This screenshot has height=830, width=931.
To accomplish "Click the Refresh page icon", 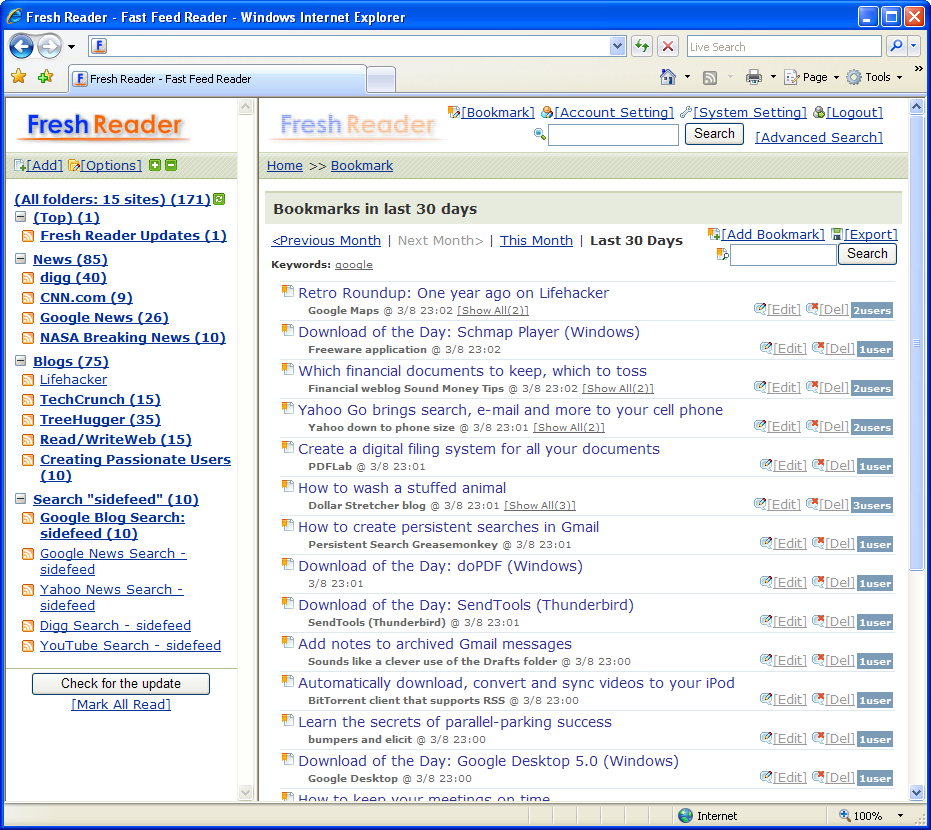I will pos(641,46).
